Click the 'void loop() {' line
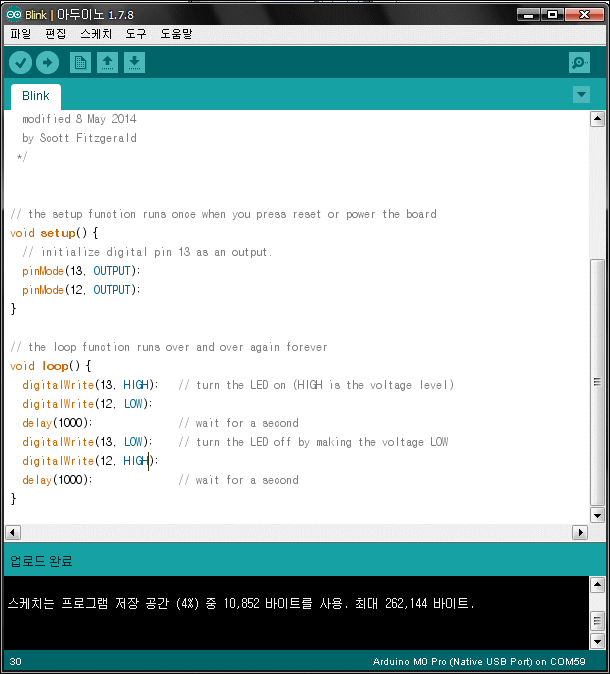 [51, 366]
